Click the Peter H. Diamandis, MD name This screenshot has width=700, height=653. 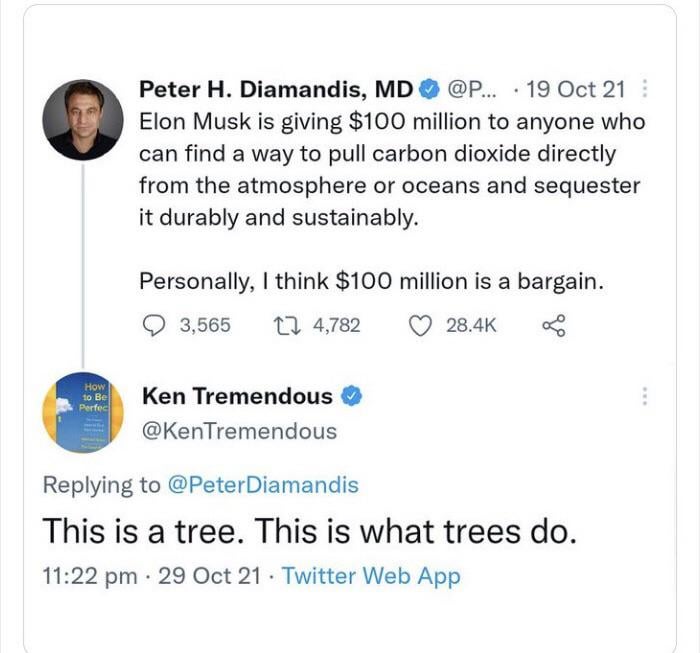point(276,91)
